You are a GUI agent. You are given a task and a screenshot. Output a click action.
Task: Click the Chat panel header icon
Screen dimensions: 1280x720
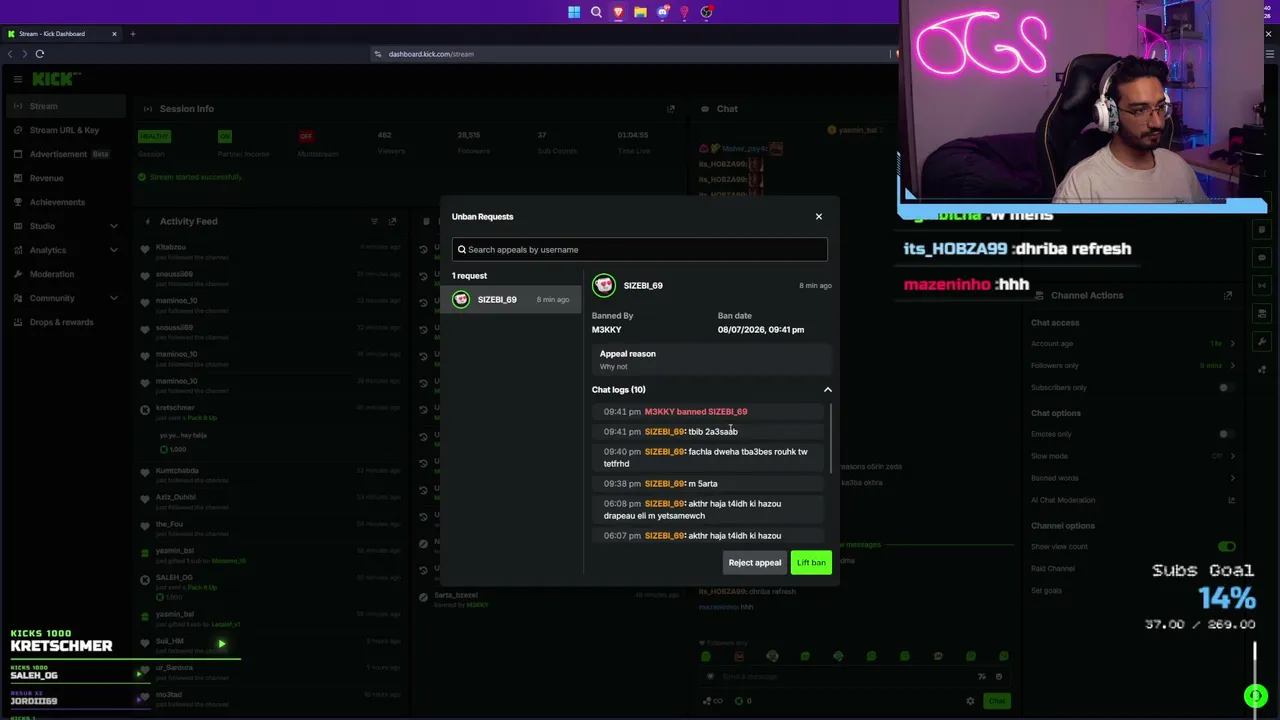704,109
